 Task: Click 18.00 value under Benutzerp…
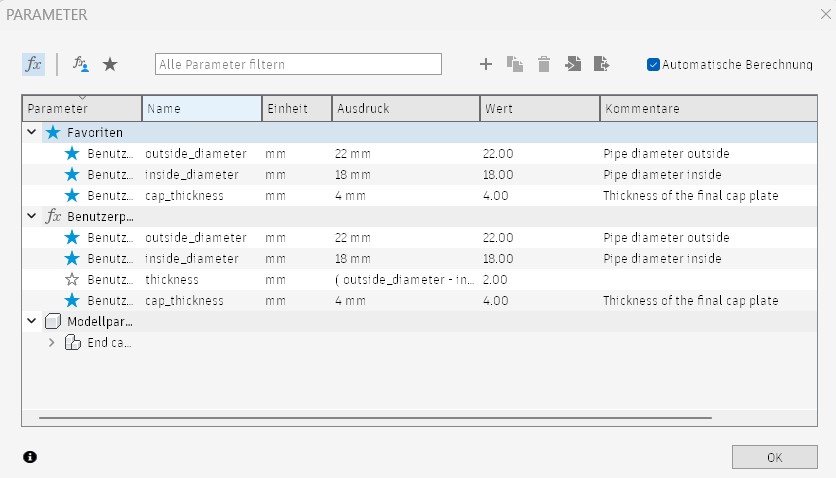coord(498,258)
